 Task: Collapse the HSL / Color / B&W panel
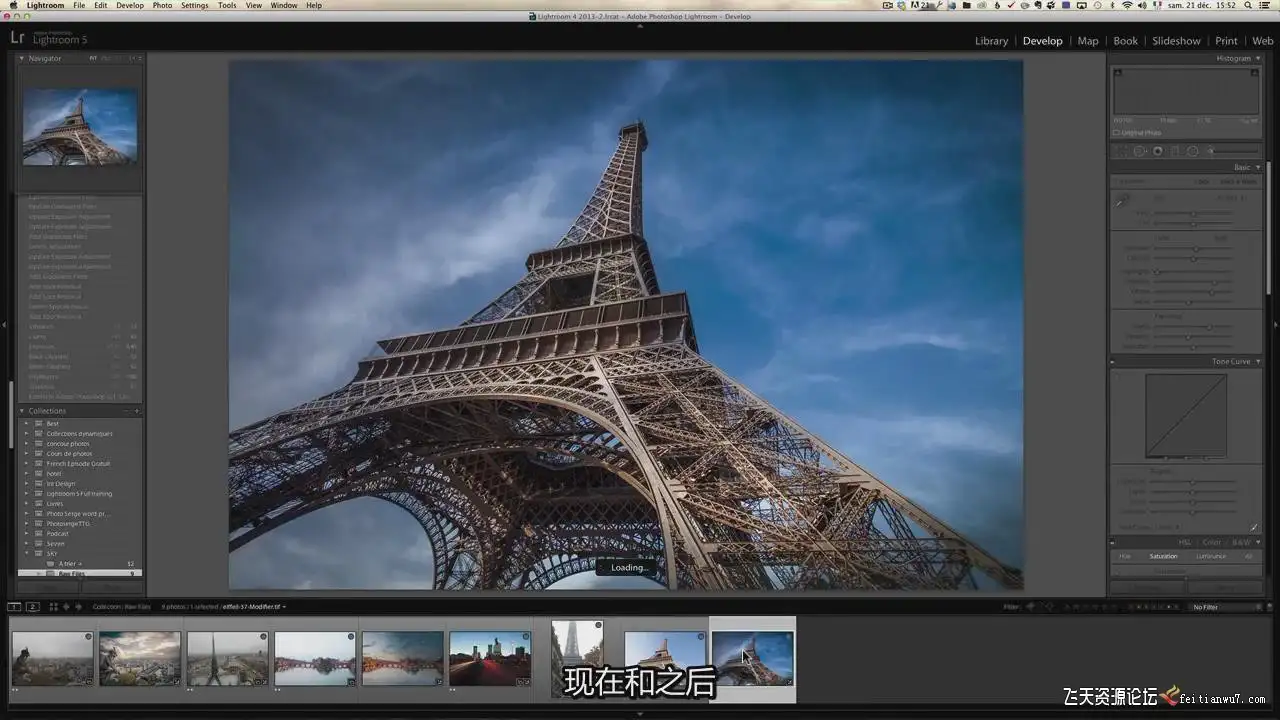1258,542
